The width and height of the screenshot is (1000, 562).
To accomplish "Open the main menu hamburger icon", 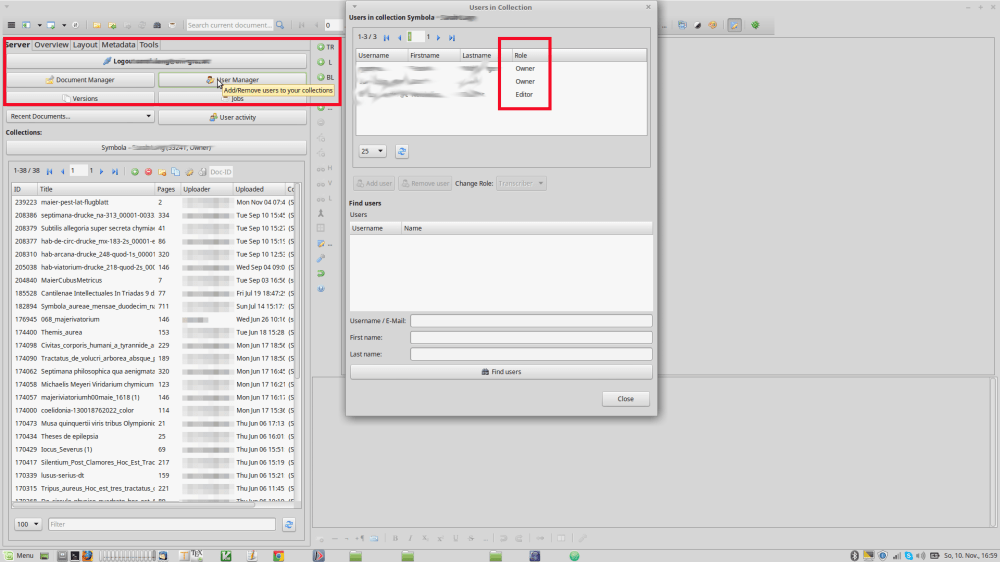I will coord(11,25).
